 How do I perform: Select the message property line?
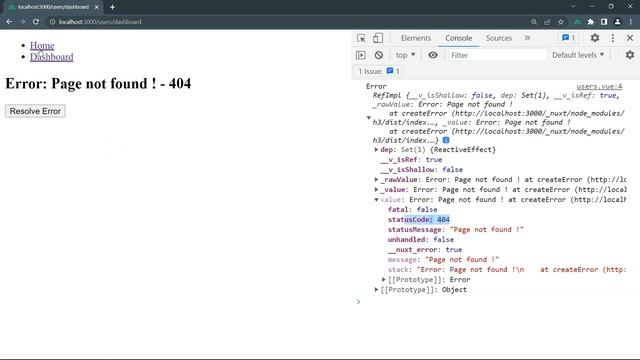tap(443, 260)
